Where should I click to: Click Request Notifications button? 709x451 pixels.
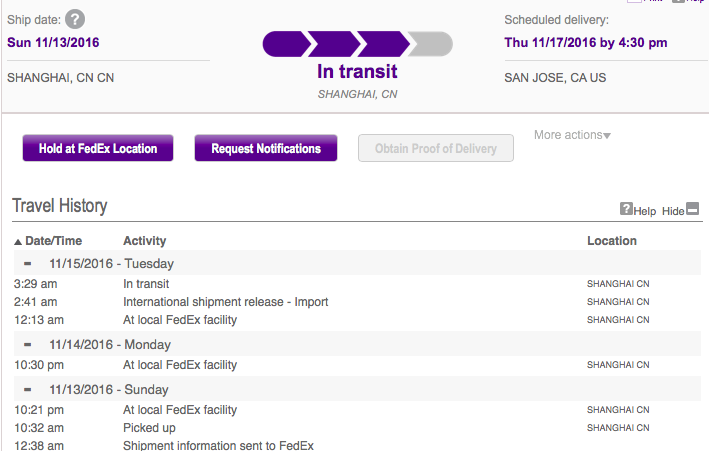[x=266, y=148]
